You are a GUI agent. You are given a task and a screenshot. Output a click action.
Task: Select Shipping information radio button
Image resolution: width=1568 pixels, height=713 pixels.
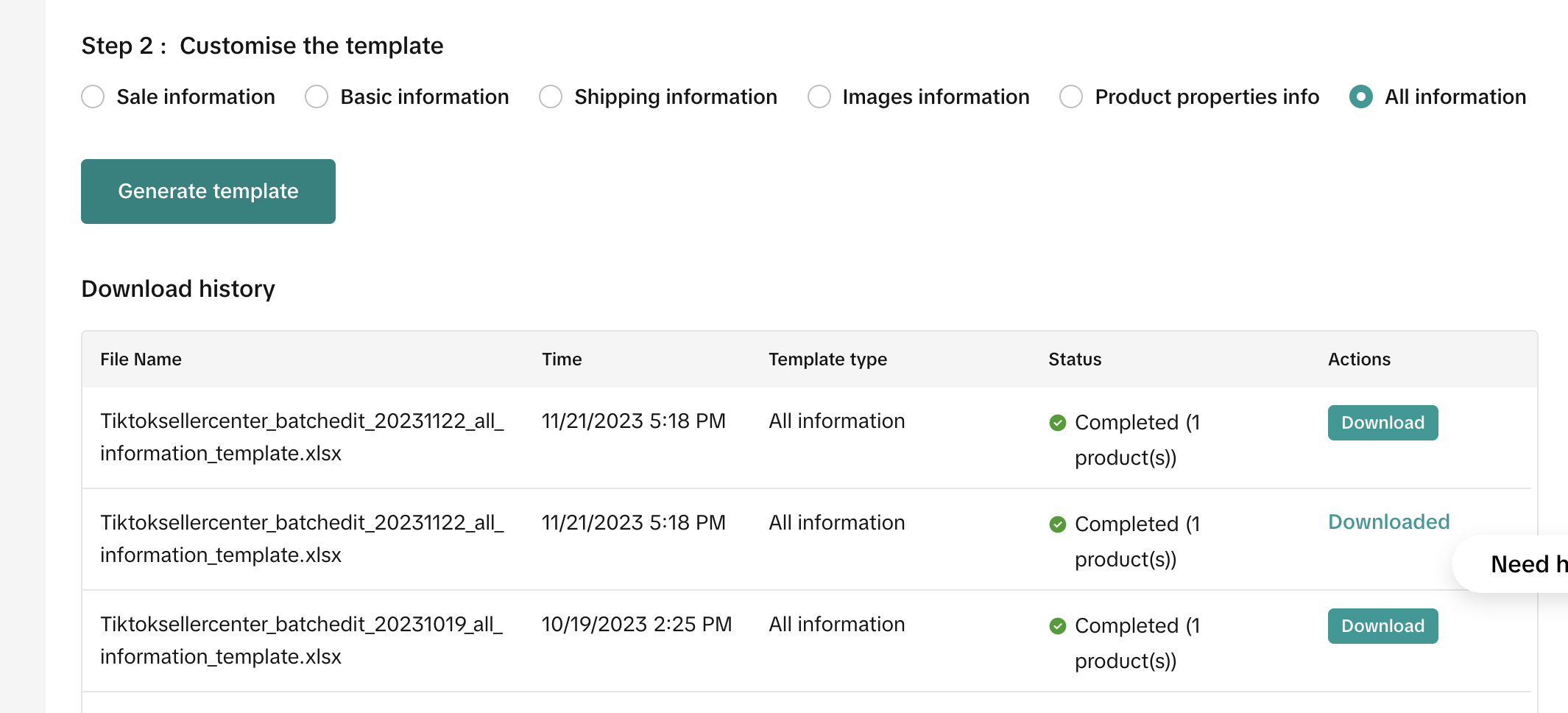[x=551, y=96]
